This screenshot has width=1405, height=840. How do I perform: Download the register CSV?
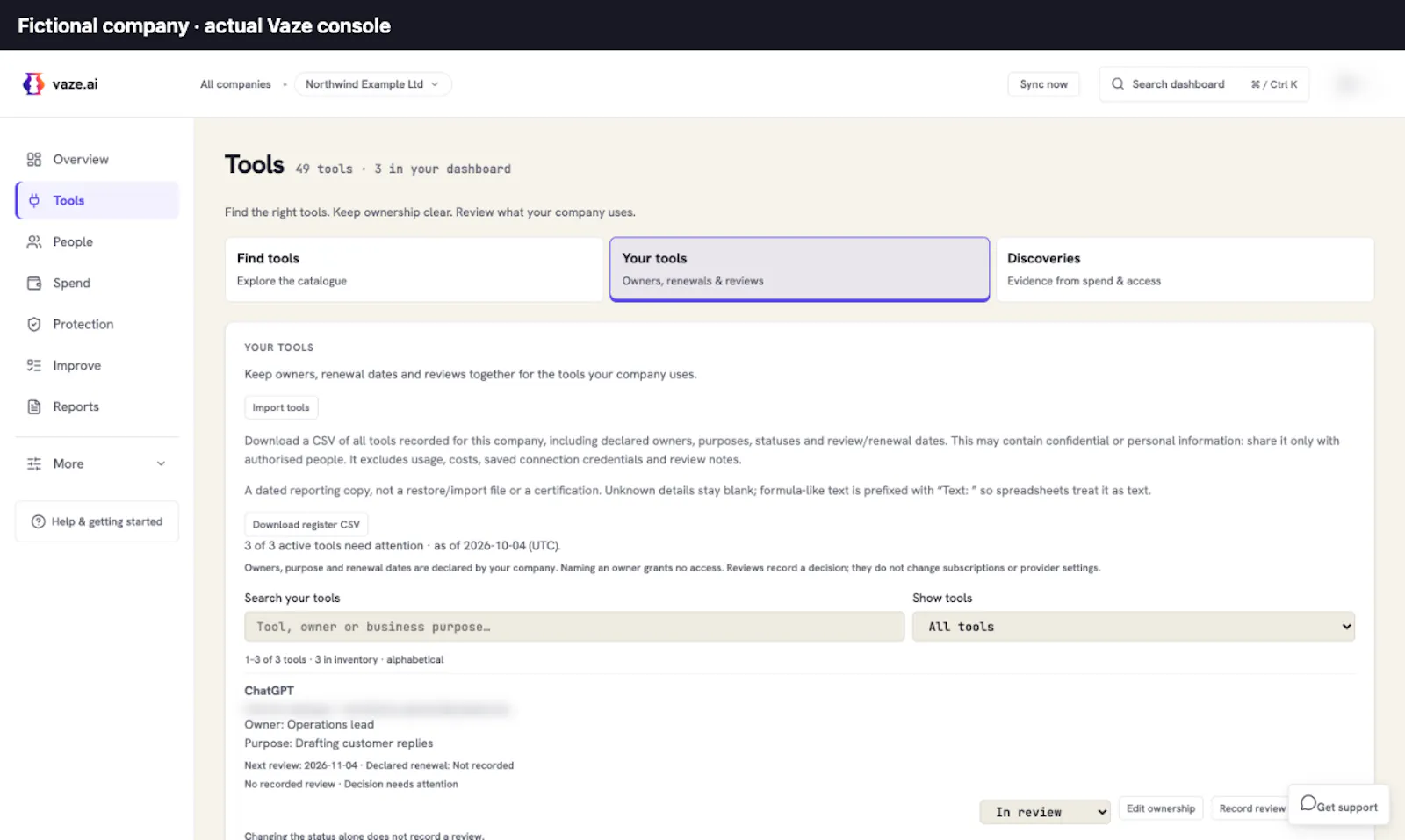coord(306,524)
